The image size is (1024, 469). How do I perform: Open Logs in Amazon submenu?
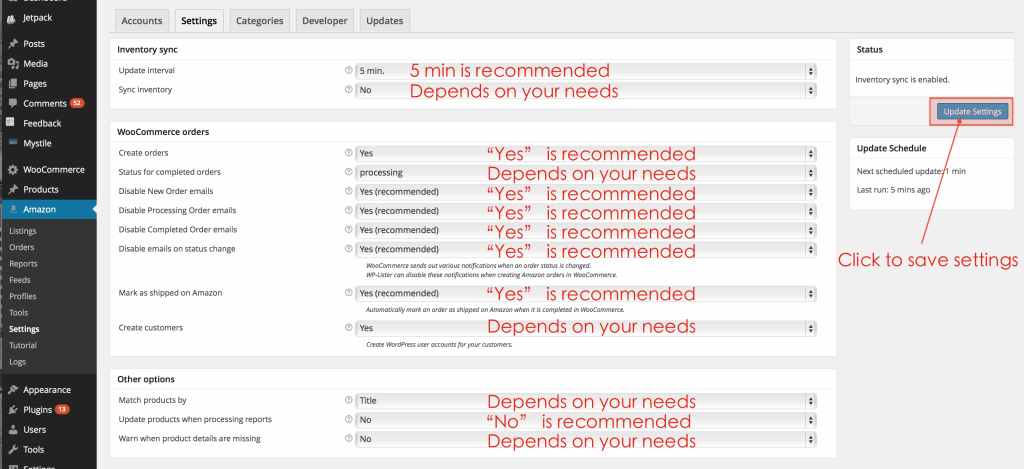[x=18, y=362]
